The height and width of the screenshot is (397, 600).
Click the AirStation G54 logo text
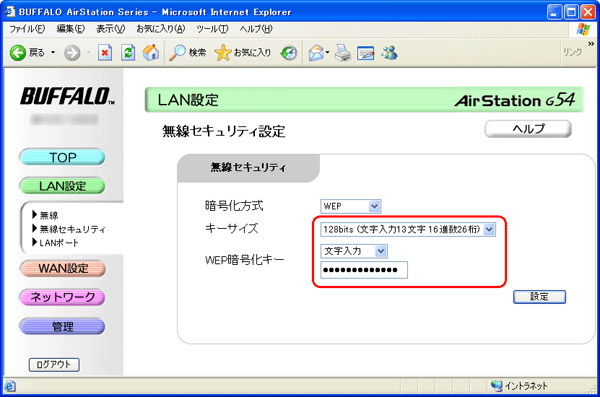coord(515,100)
